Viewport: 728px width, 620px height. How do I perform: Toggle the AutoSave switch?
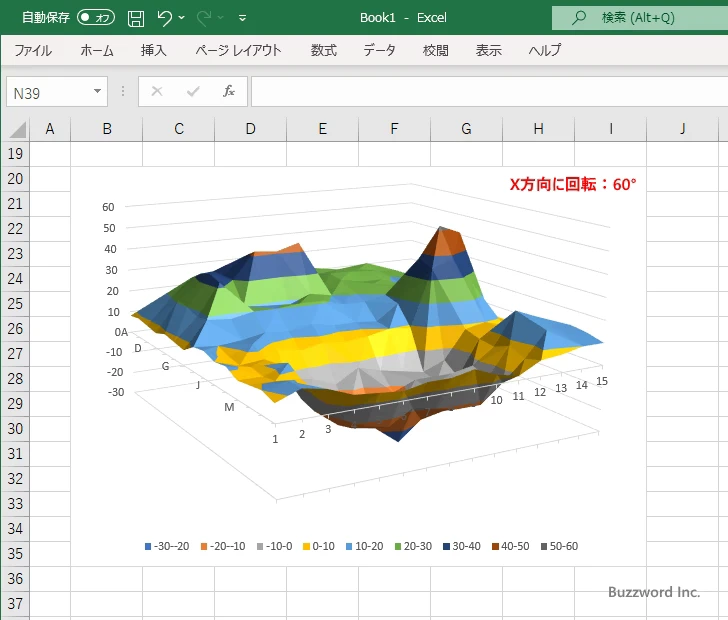(96, 18)
